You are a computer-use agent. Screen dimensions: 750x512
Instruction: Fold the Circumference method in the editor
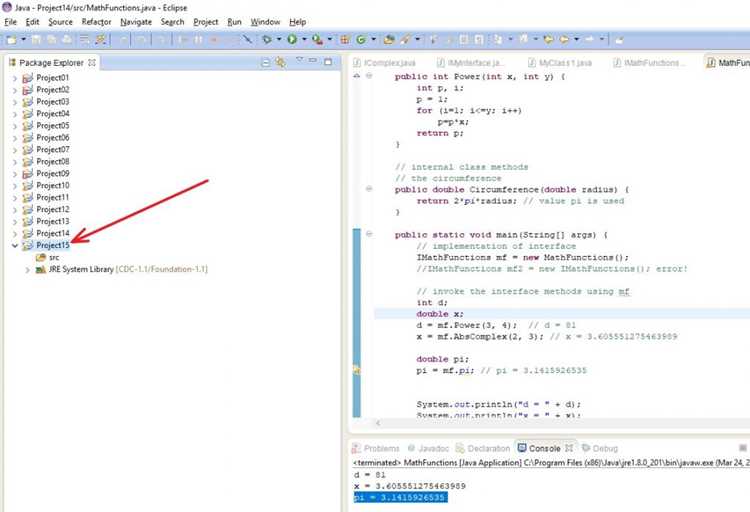tap(369, 189)
